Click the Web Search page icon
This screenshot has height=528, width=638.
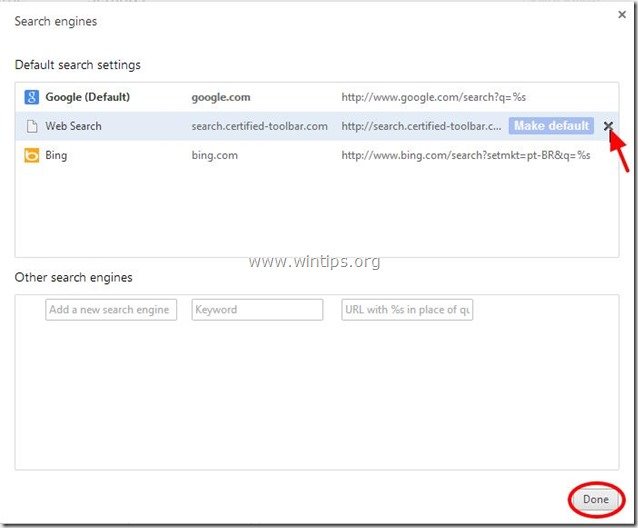tap(32, 126)
